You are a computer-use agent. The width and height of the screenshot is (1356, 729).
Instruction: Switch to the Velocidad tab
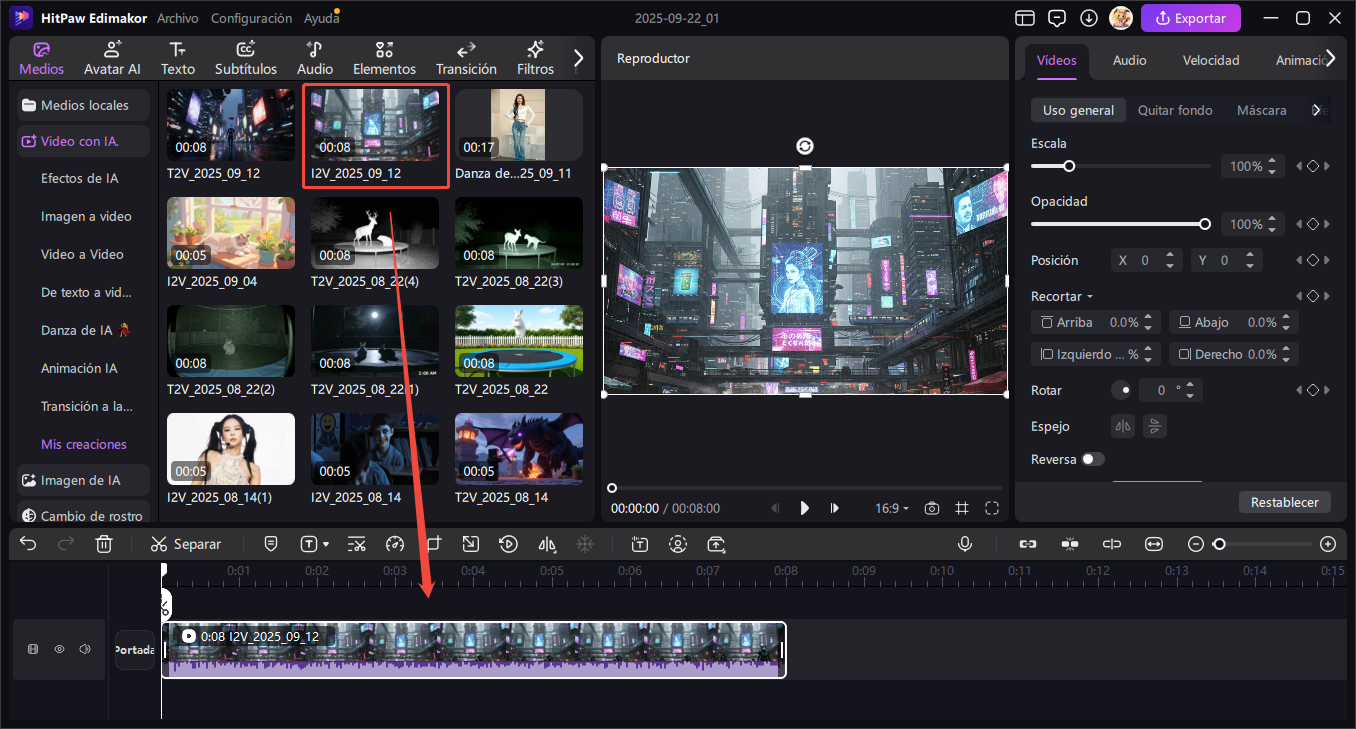(1210, 60)
